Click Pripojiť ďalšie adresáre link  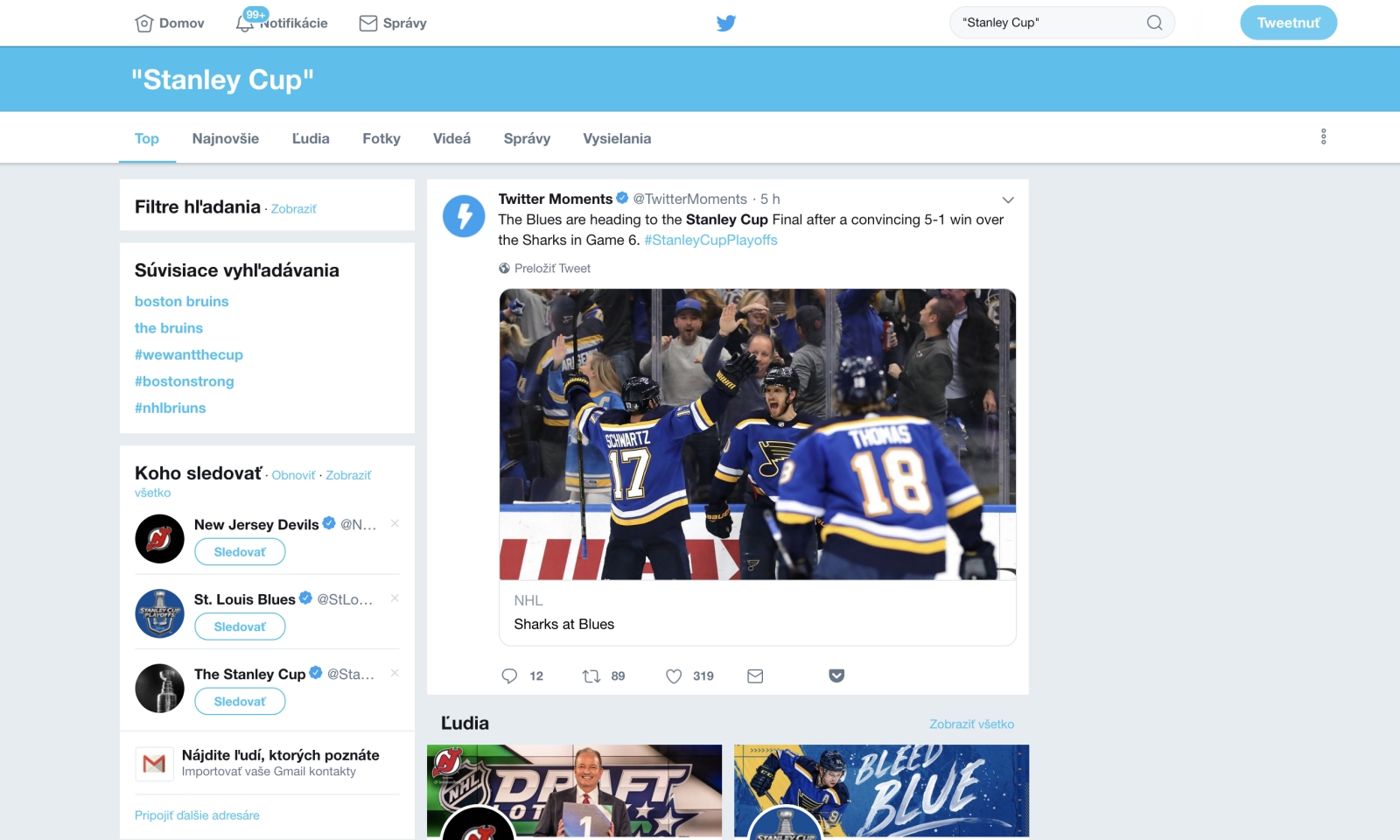(x=197, y=815)
